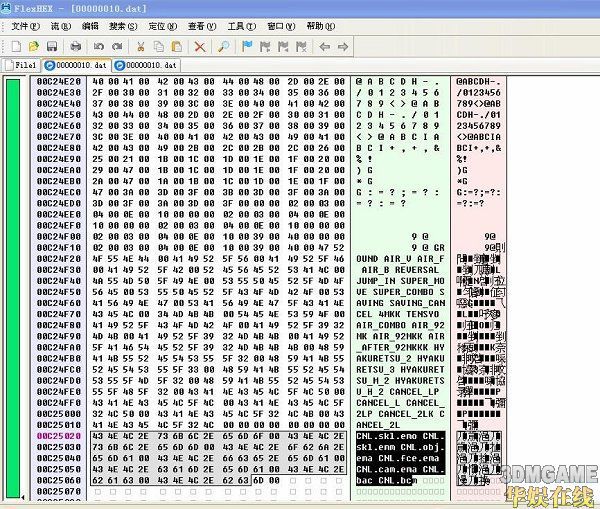The image size is (600, 509).
Task: Delete selection with the red X icon
Action: (x=200, y=47)
